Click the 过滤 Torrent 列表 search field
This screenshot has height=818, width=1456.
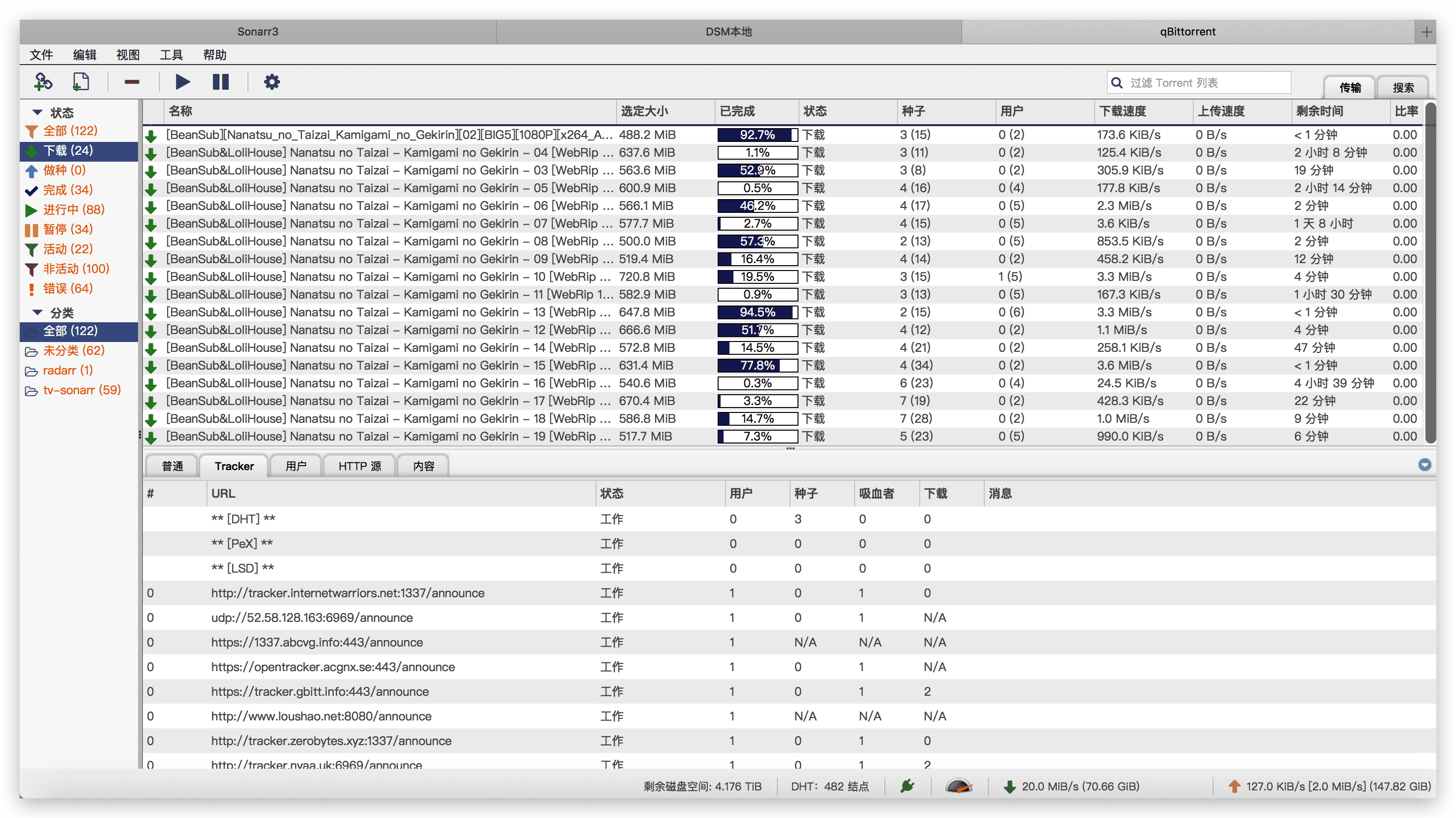[x=1199, y=82]
